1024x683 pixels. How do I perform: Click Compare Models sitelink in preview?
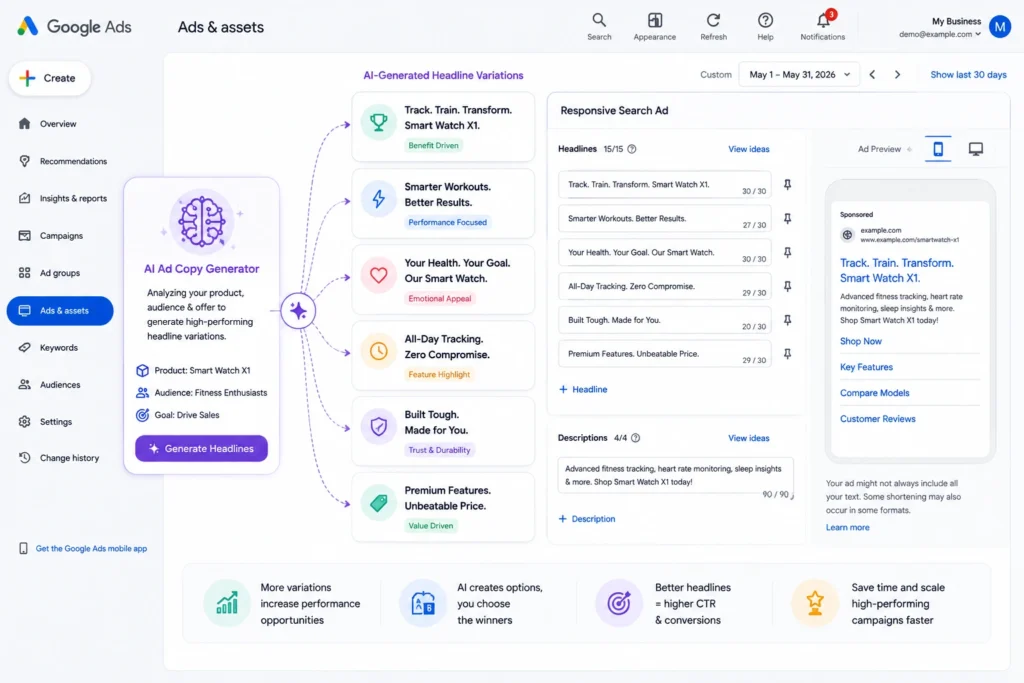pos(874,393)
